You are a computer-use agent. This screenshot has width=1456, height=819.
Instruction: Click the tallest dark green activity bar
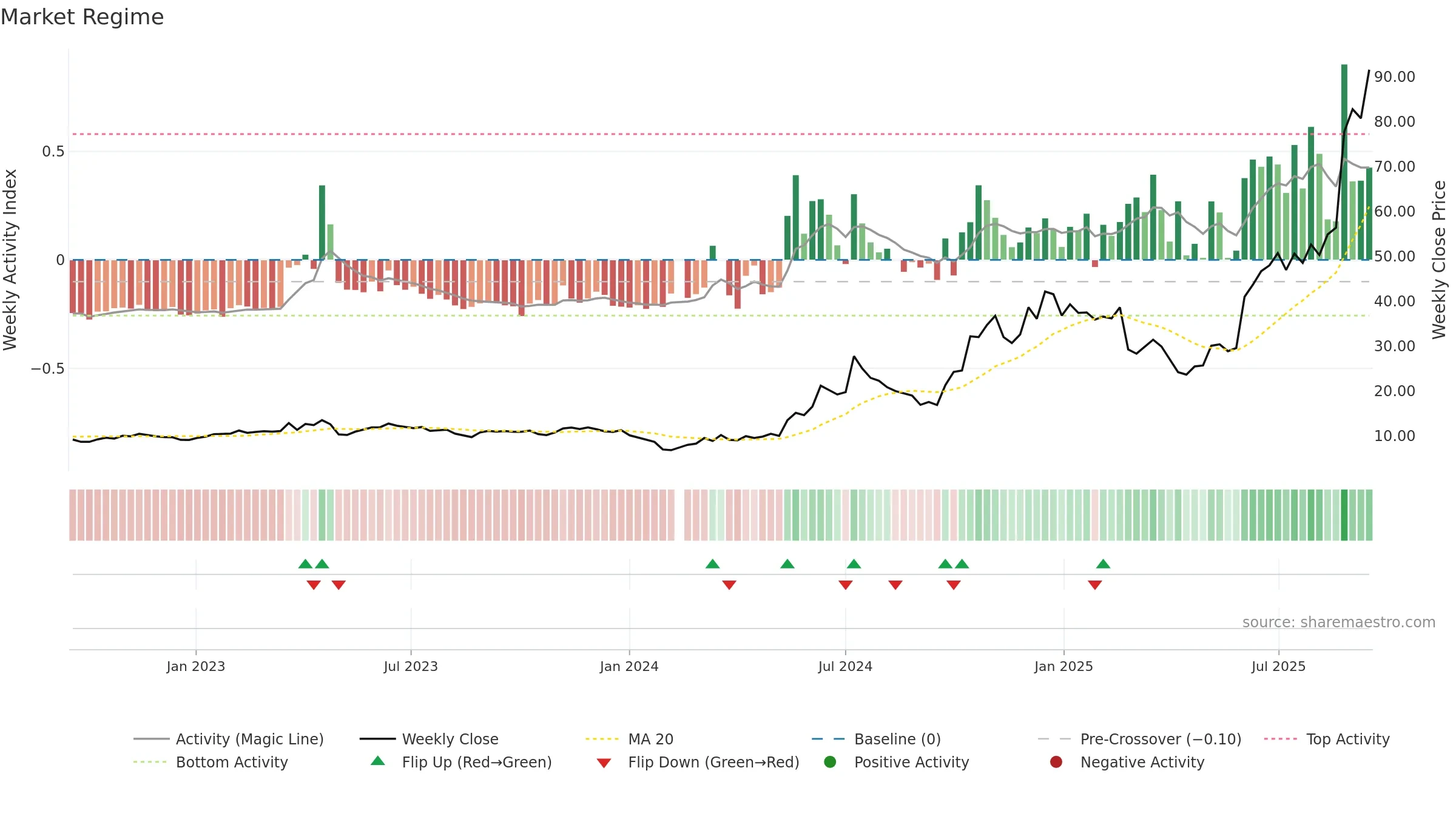(x=1344, y=162)
